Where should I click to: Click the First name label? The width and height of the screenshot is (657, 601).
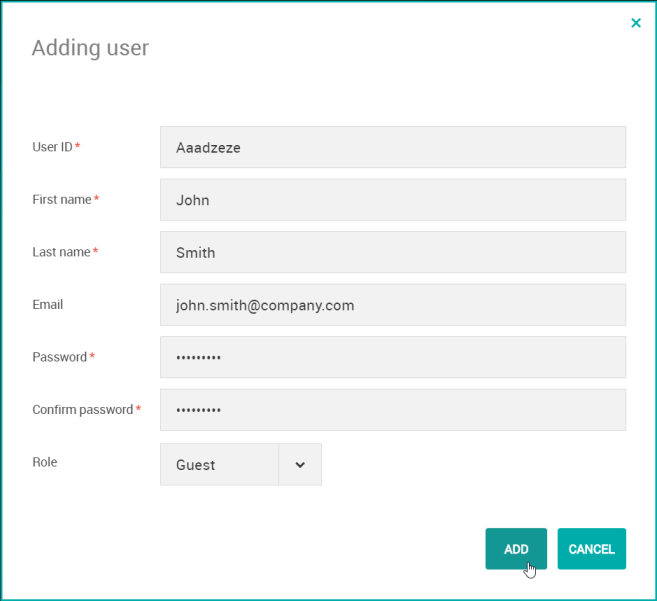[x=61, y=200]
